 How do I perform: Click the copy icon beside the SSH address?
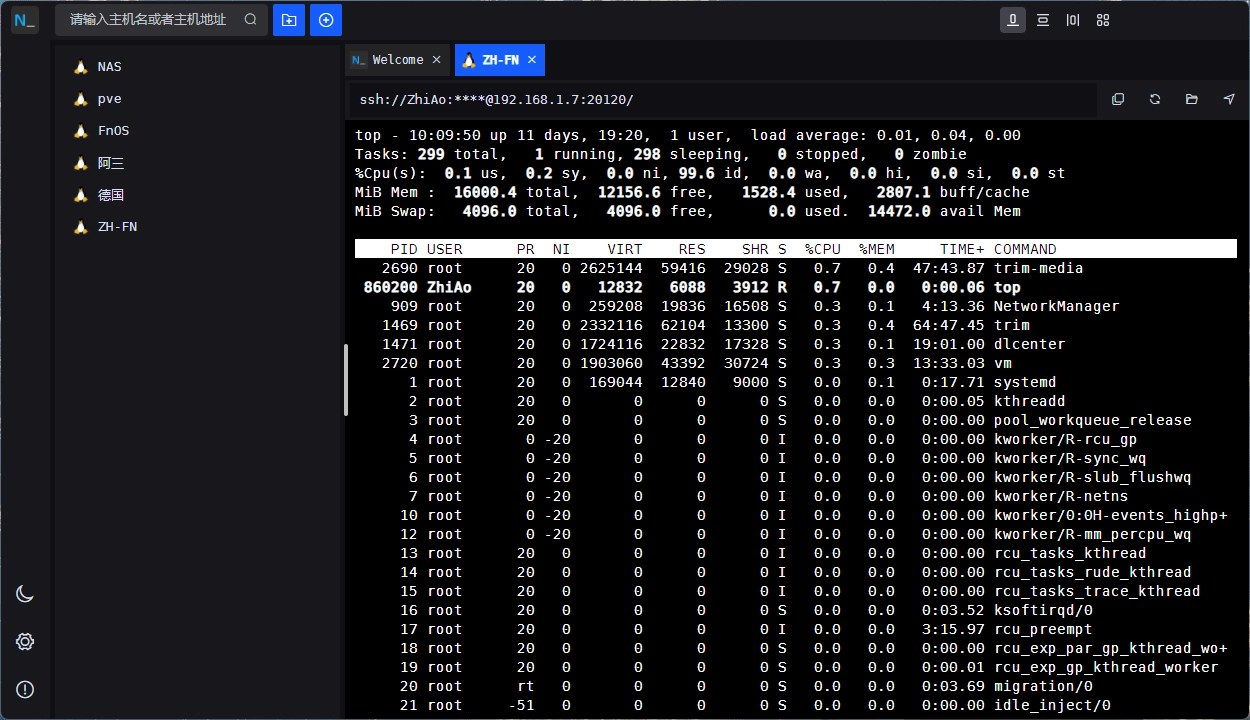point(1118,99)
